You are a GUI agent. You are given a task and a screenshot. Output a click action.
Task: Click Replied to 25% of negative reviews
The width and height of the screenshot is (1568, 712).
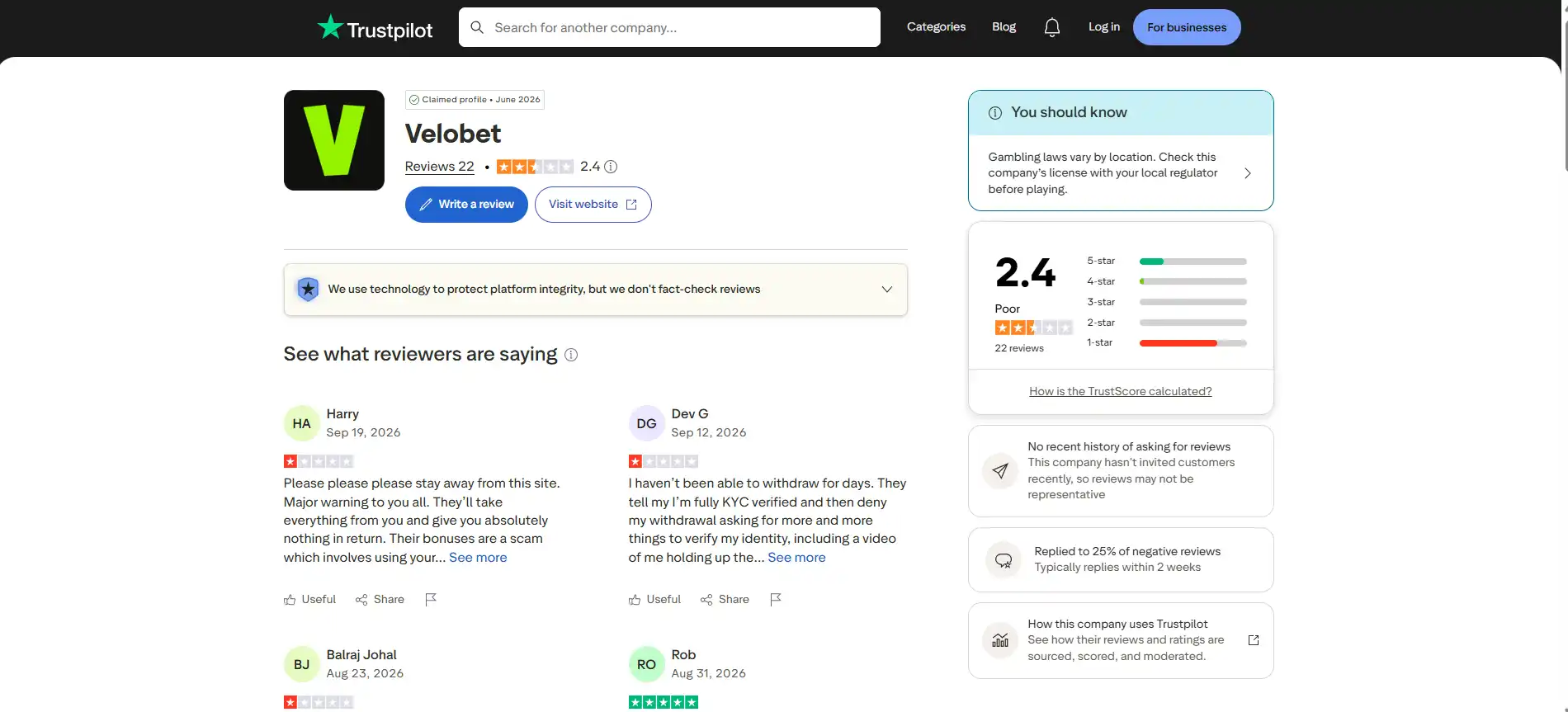tap(1121, 560)
